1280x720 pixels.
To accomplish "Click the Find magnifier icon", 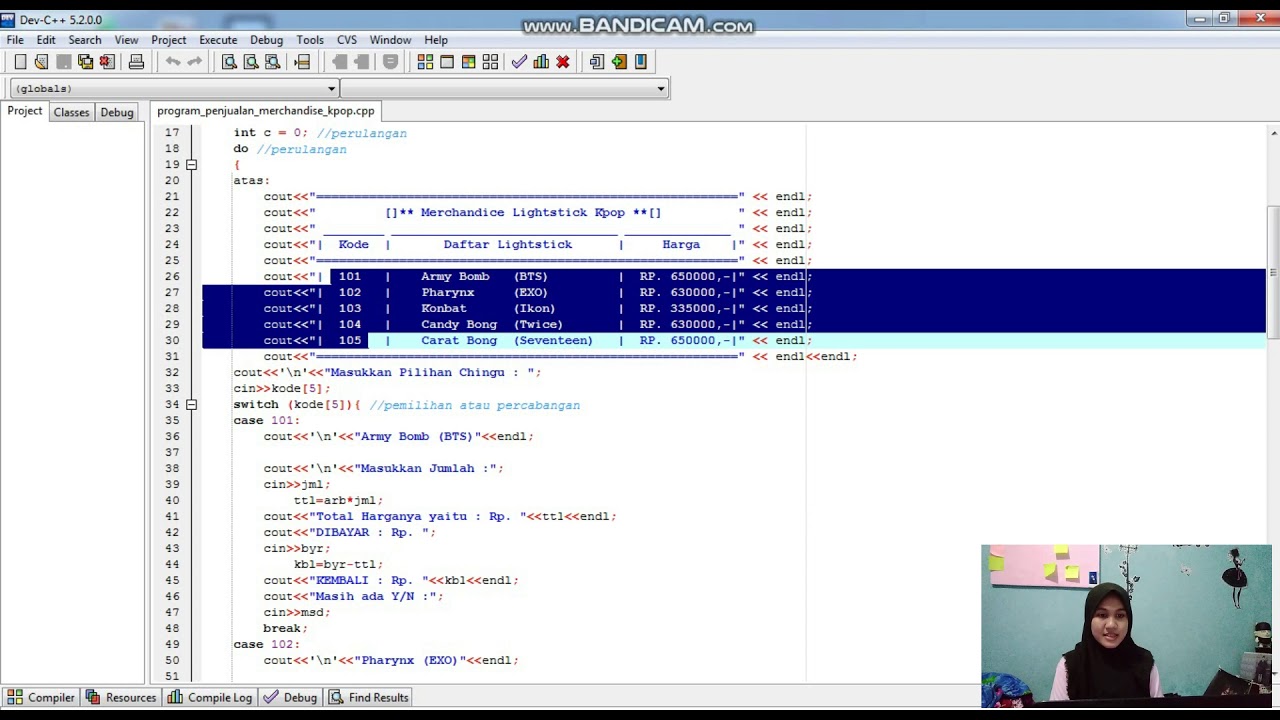I will click(x=229, y=62).
